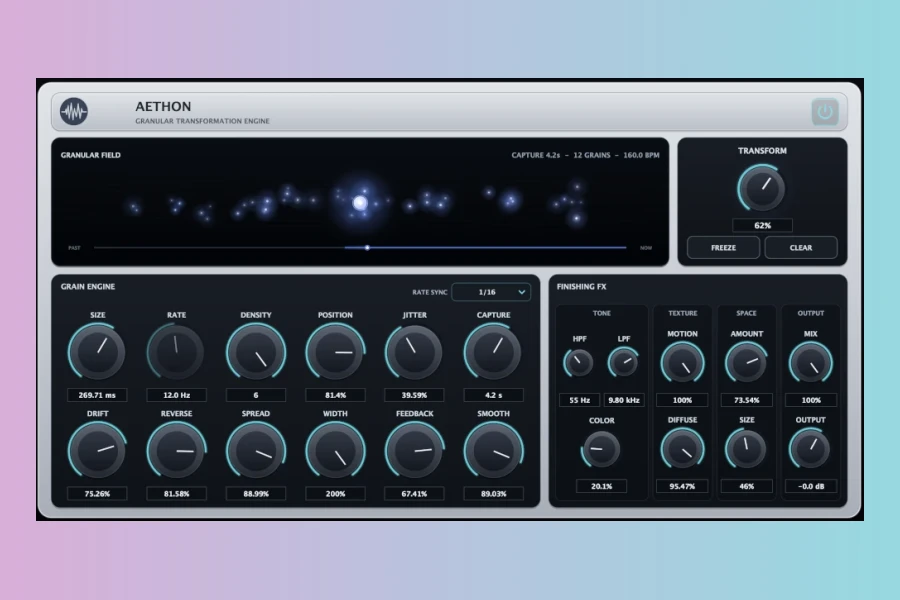Click the Mix knob

coord(810,363)
